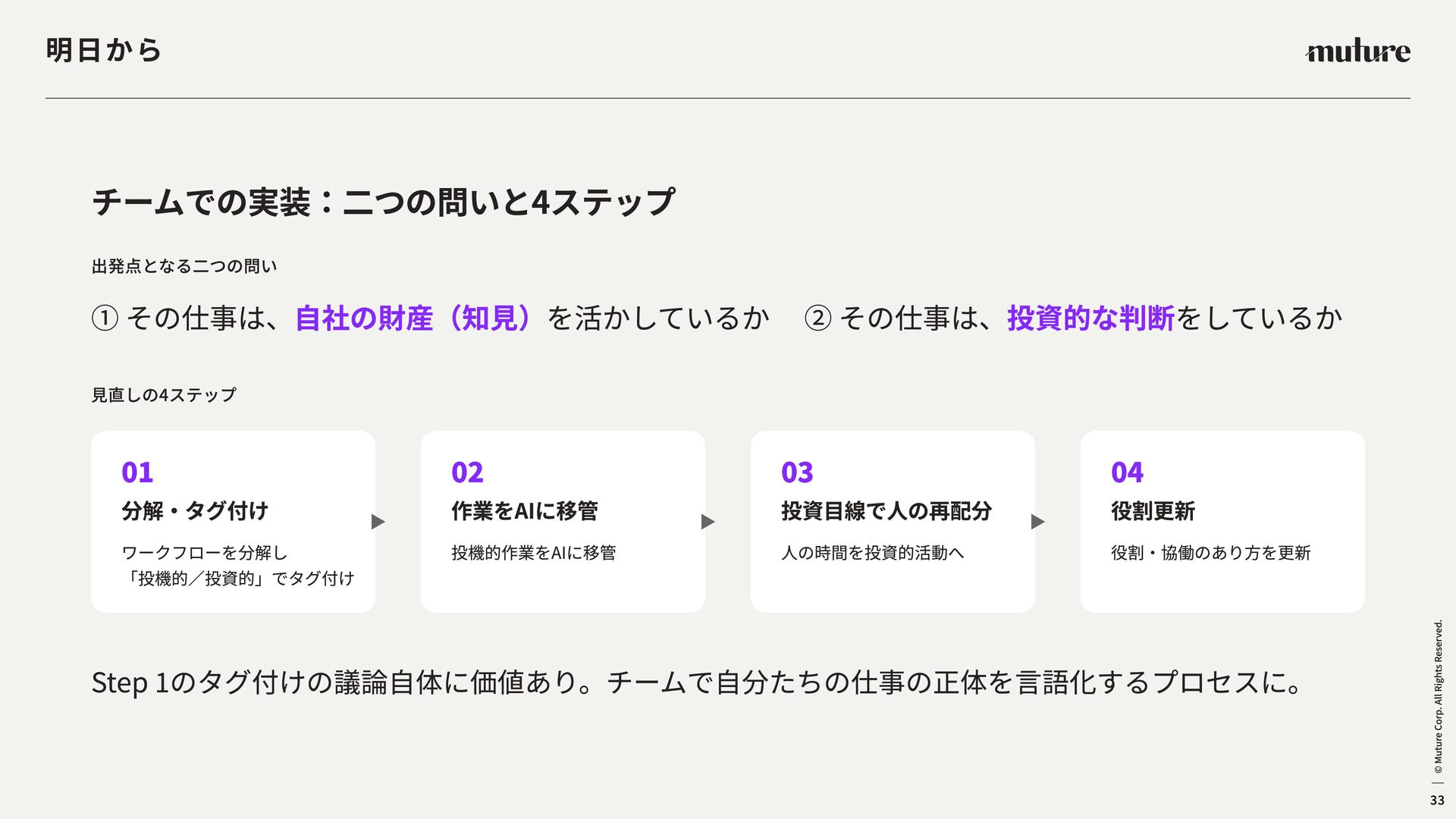Click the page number 33
Image resolution: width=1456 pixels, height=819 pixels.
tap(1437, 800)
